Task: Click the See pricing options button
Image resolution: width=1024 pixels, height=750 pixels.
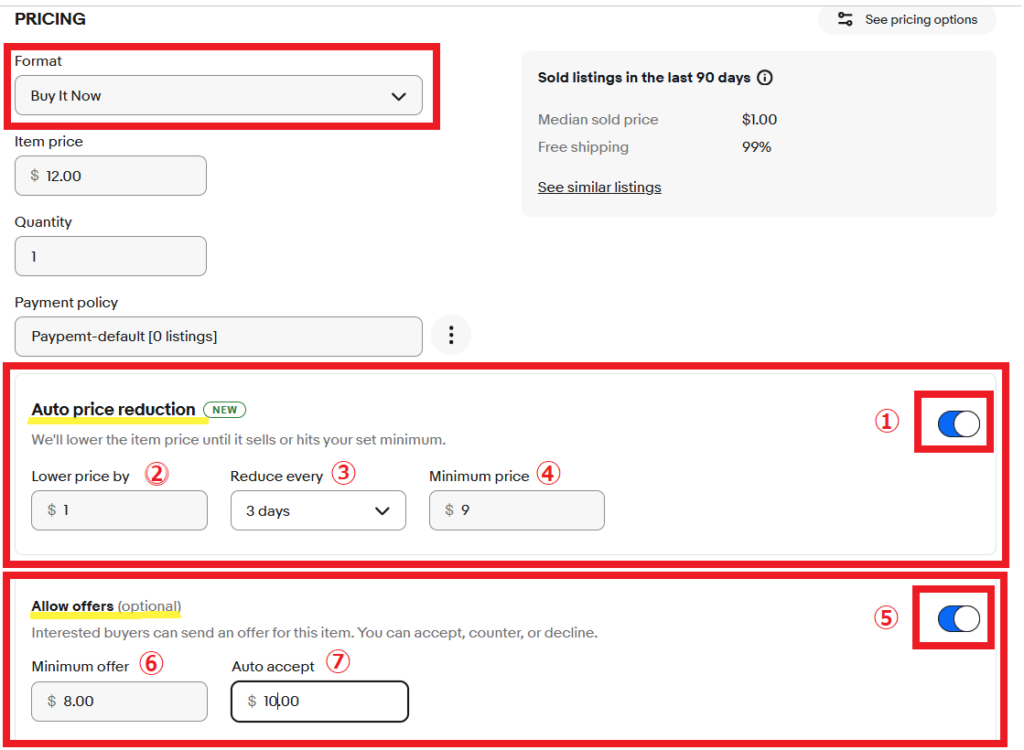Action: pos(908,20)
